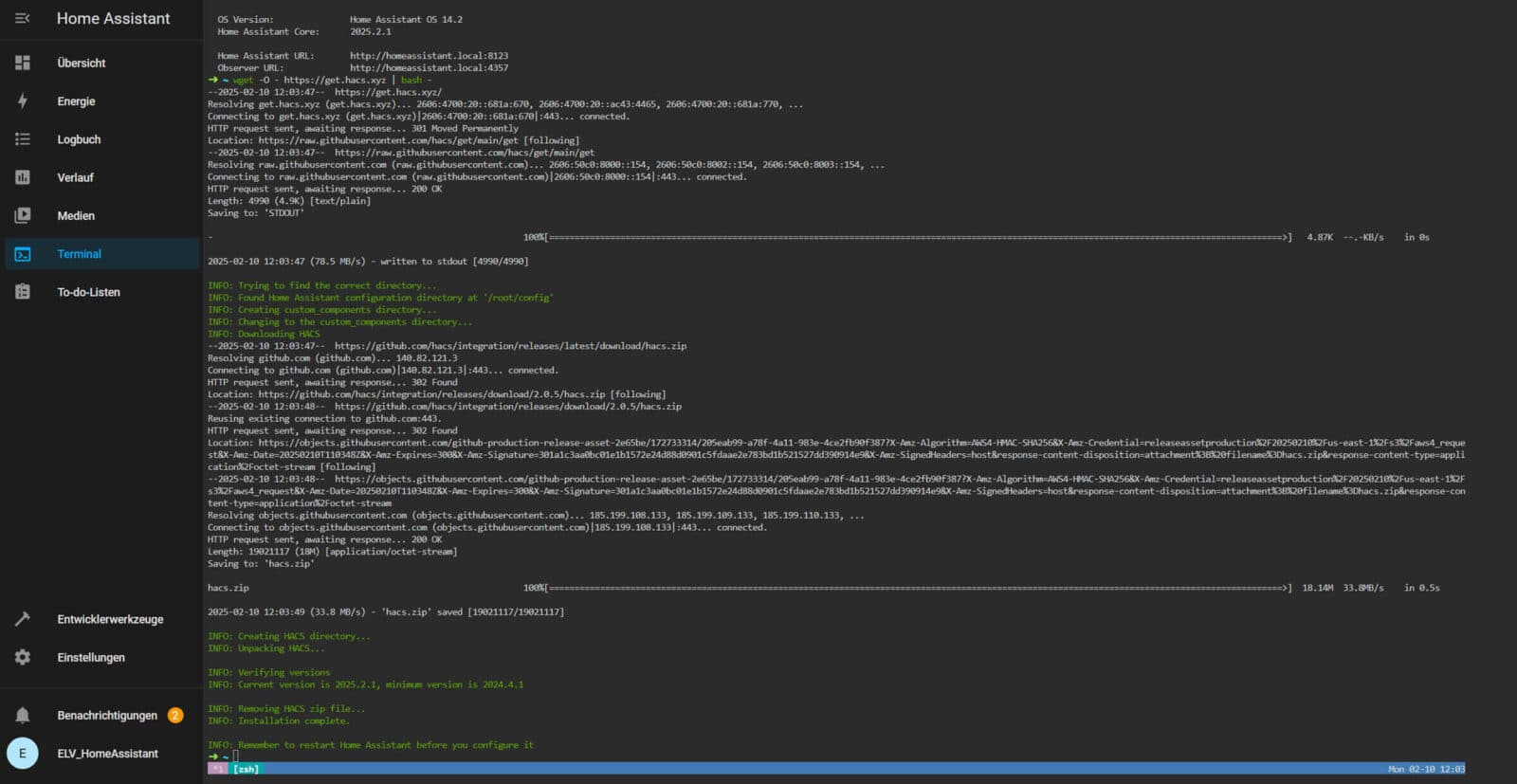This screenshot has height=784, width=1517.
Task: Click the Benachrichtigungen bell icon
Action: (x=23, y=716)
